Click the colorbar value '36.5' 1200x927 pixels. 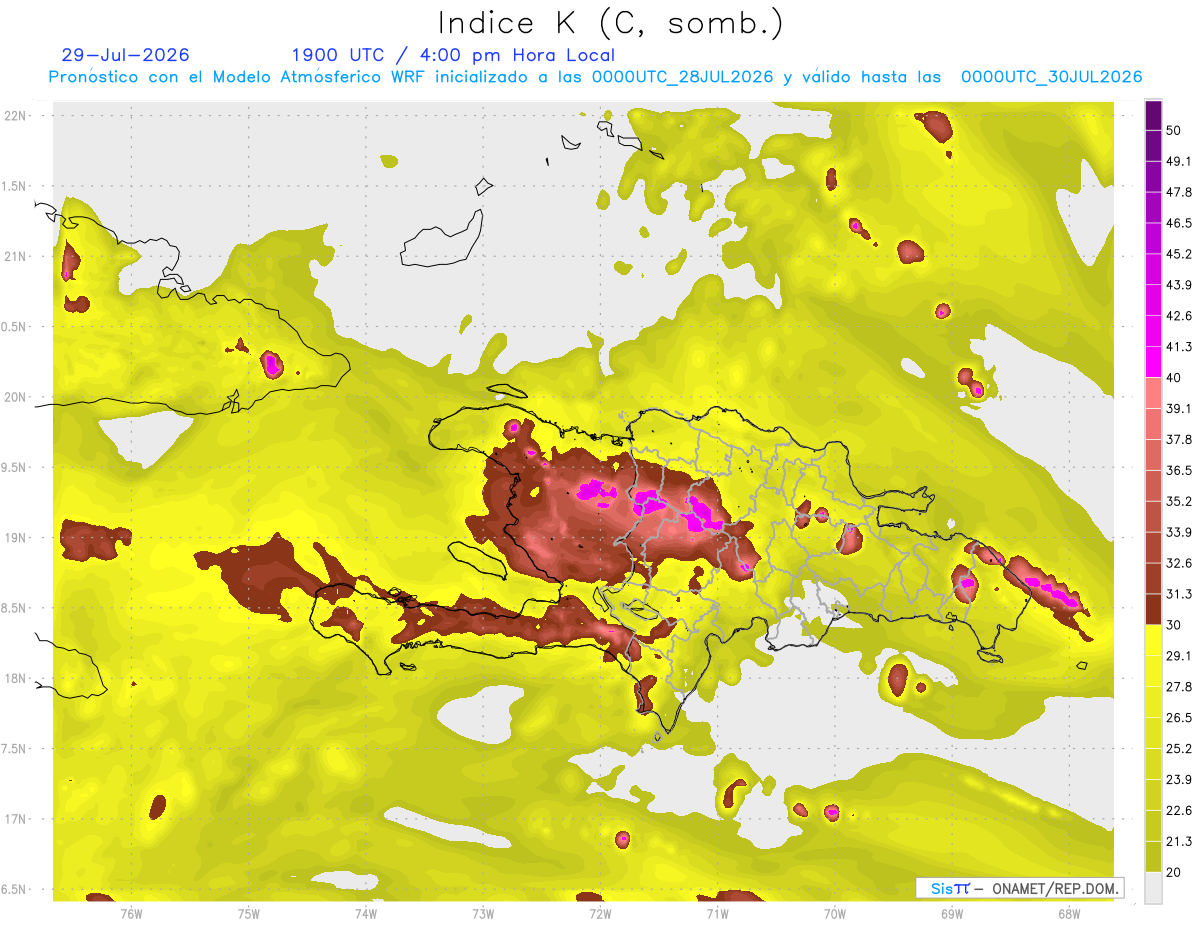1178,471
